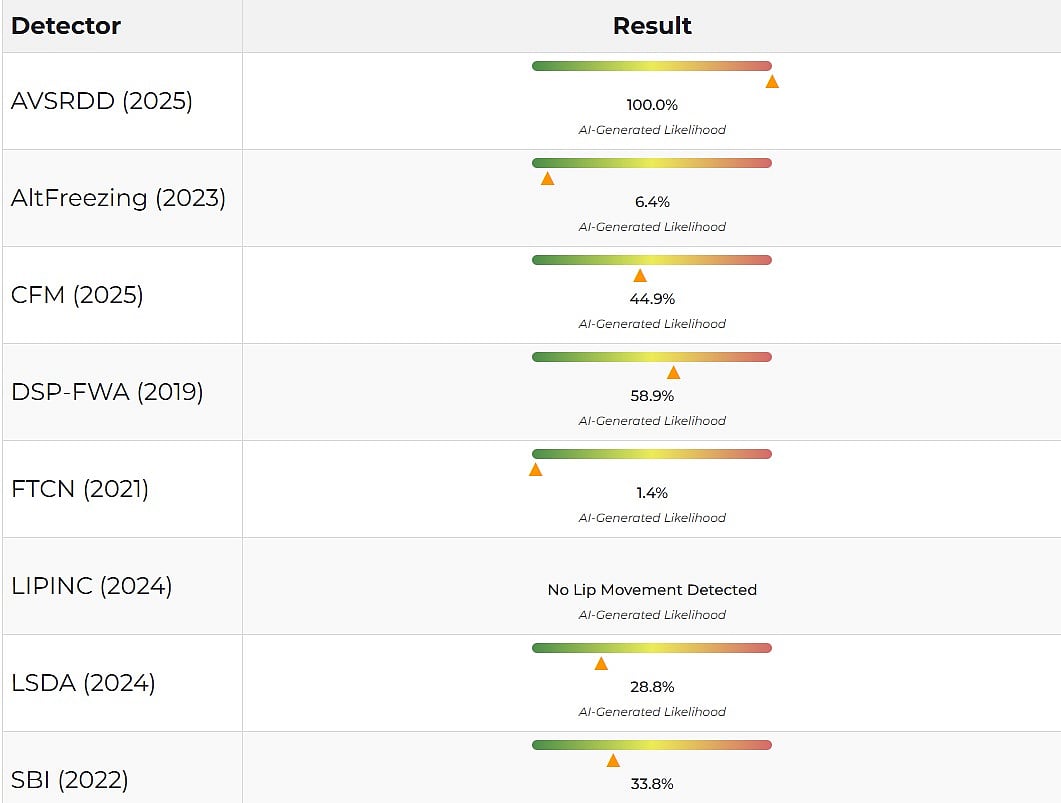Click the LIPINC (2024) detector name
The width and height of the screenshot is (1061, 803).
point(92,586)
